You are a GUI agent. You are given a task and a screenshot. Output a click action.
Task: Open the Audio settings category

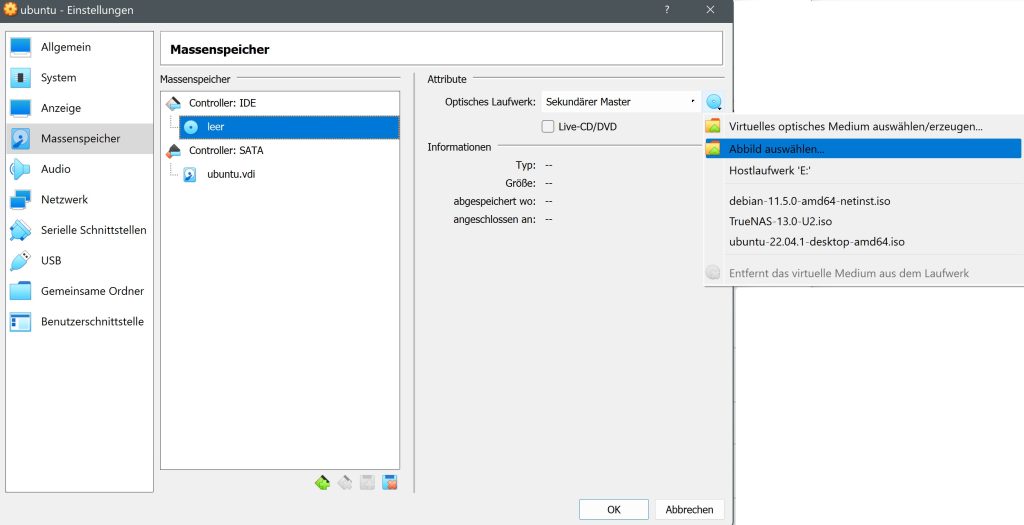click(80, 169)
